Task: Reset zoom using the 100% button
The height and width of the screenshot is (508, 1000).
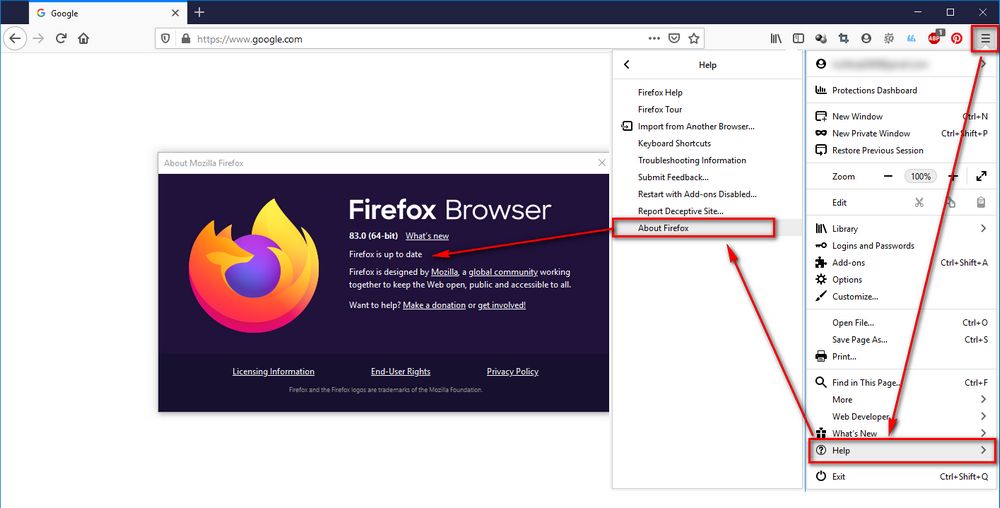Action: click(x=920, y=177)
